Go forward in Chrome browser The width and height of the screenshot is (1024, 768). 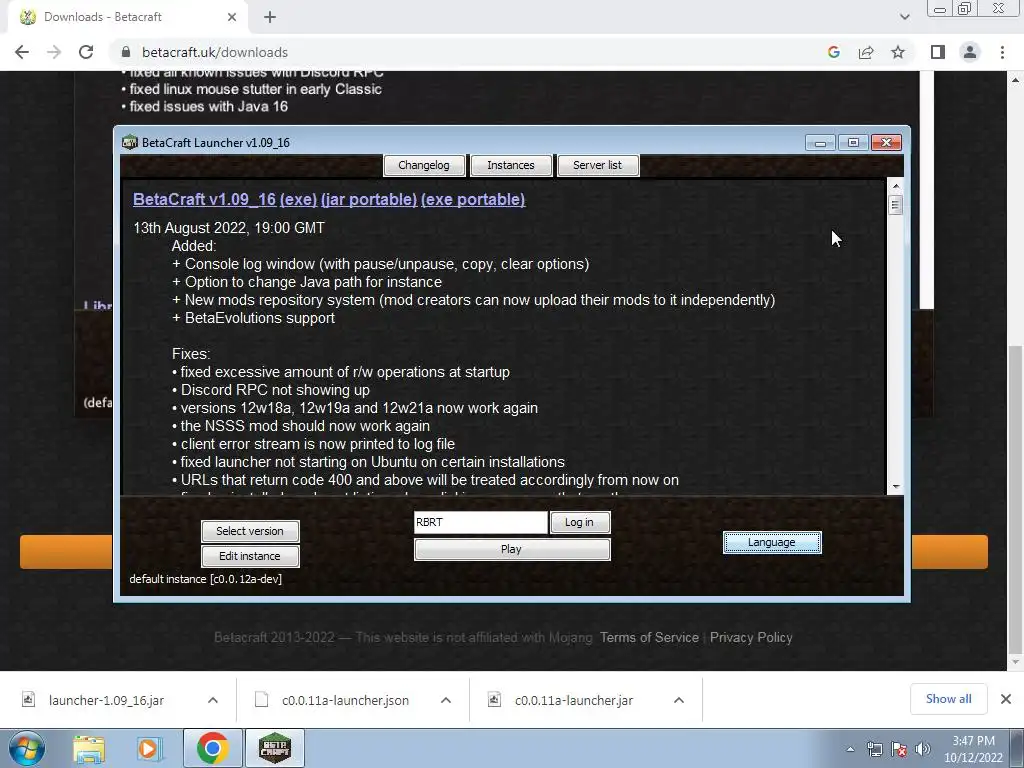(54, 52)
